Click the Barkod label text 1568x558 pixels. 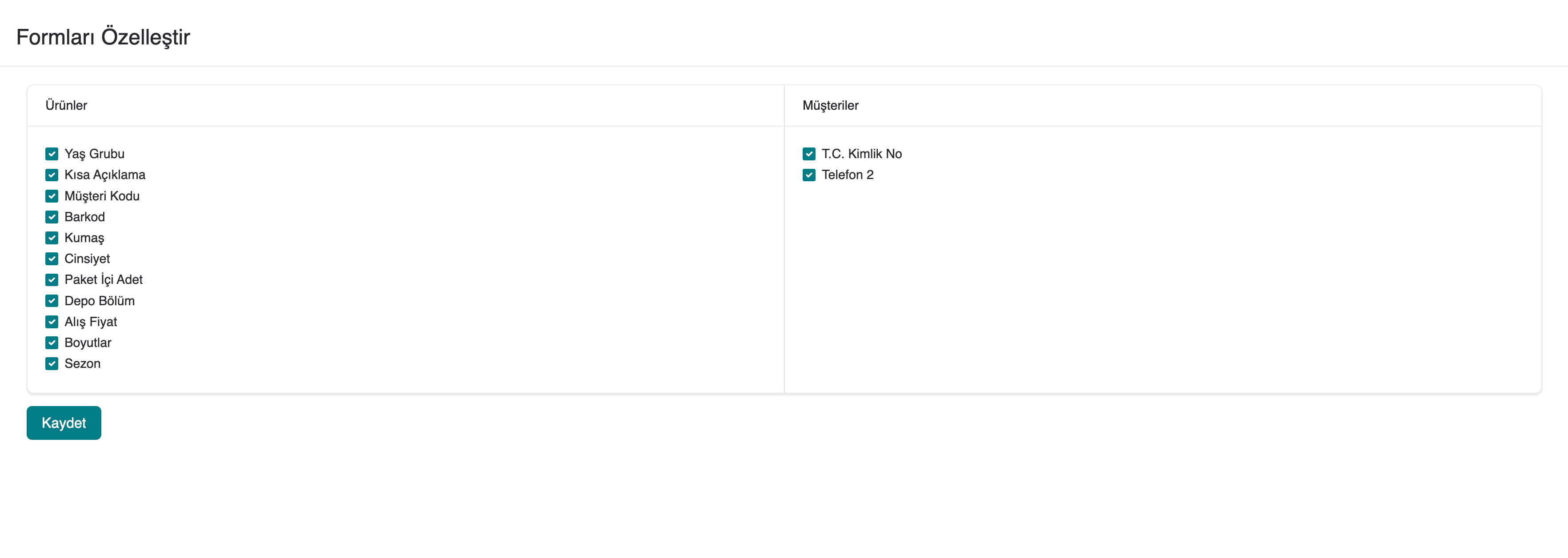point(84,217)
